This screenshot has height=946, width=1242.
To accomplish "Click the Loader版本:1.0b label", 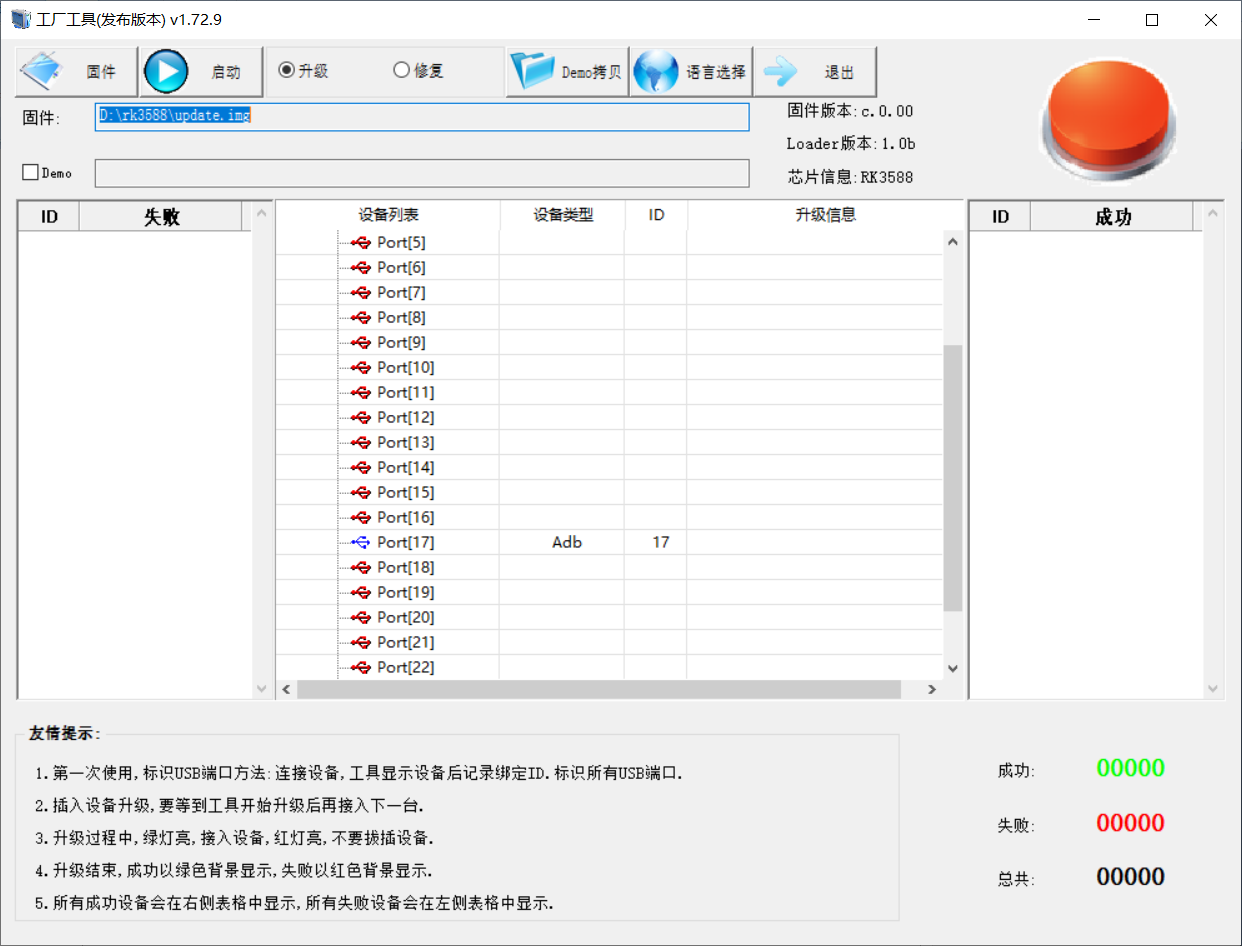I will coord(851,144).
